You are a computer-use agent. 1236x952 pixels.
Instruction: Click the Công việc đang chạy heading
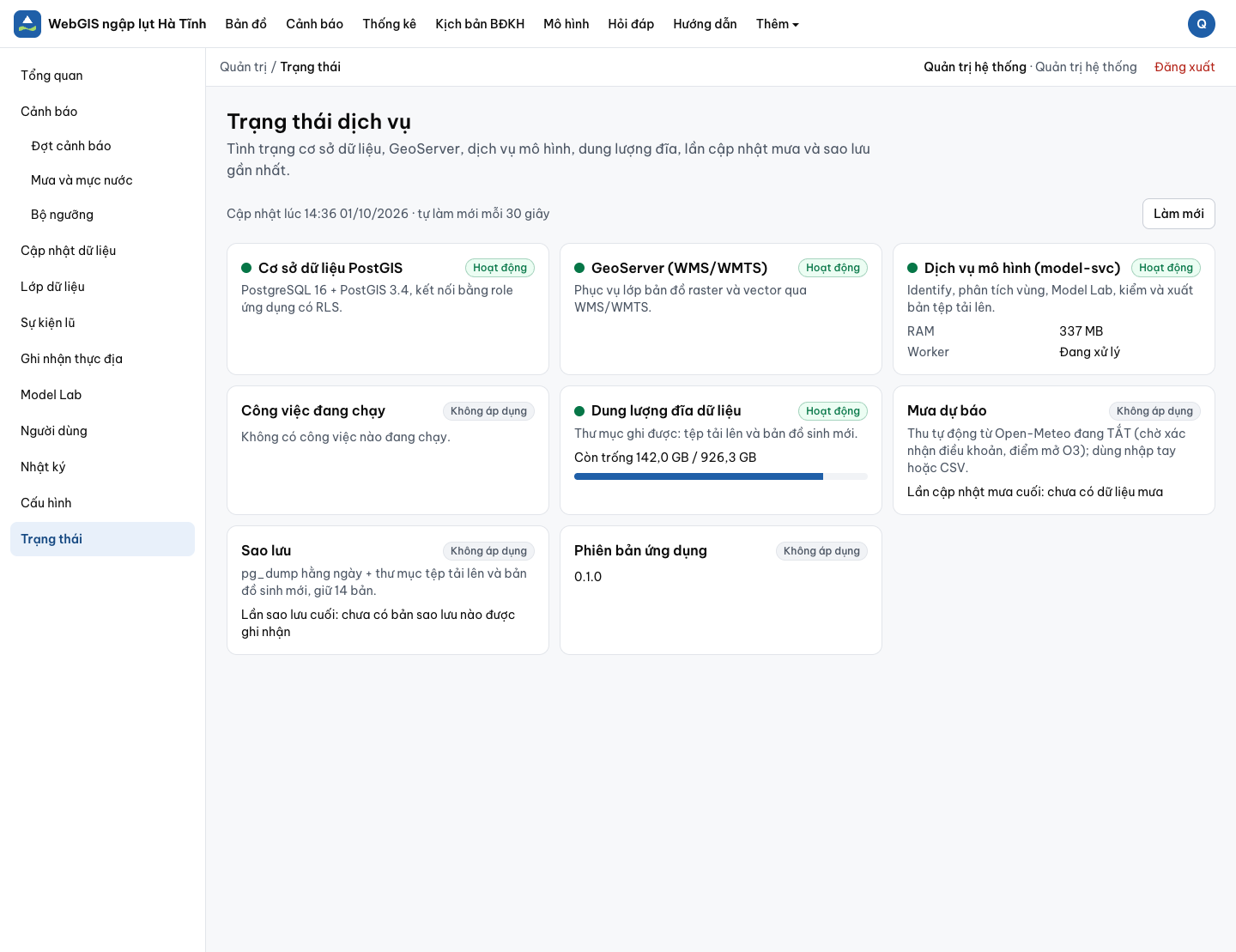point(313,411)
